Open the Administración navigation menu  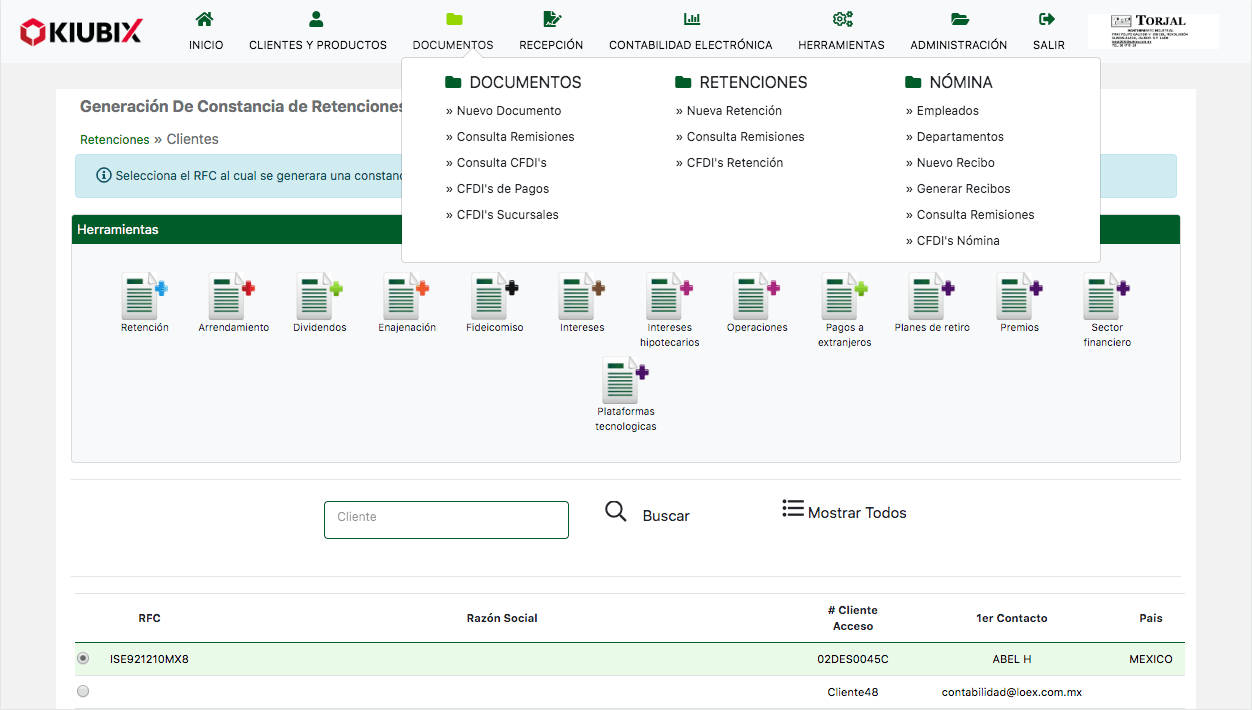[x=958, y=32]
